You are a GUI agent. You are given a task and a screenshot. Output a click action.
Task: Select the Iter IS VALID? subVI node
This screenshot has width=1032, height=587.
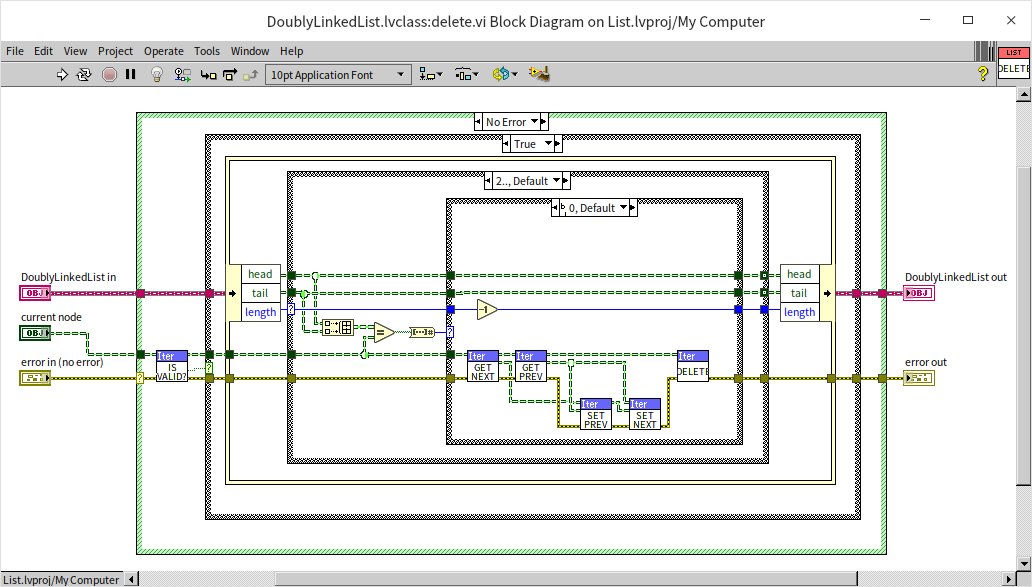coord(171,366)
